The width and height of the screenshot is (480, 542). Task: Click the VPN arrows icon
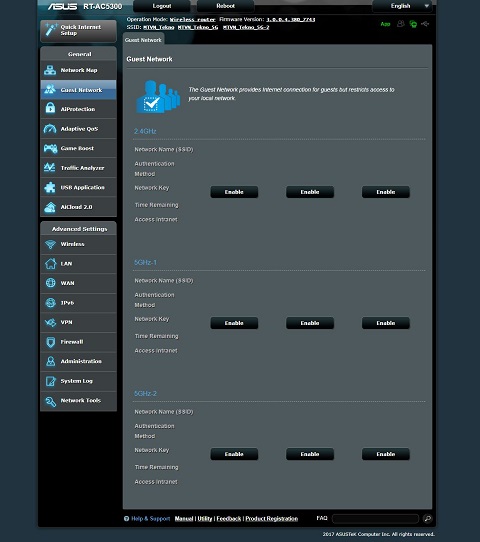50,322
